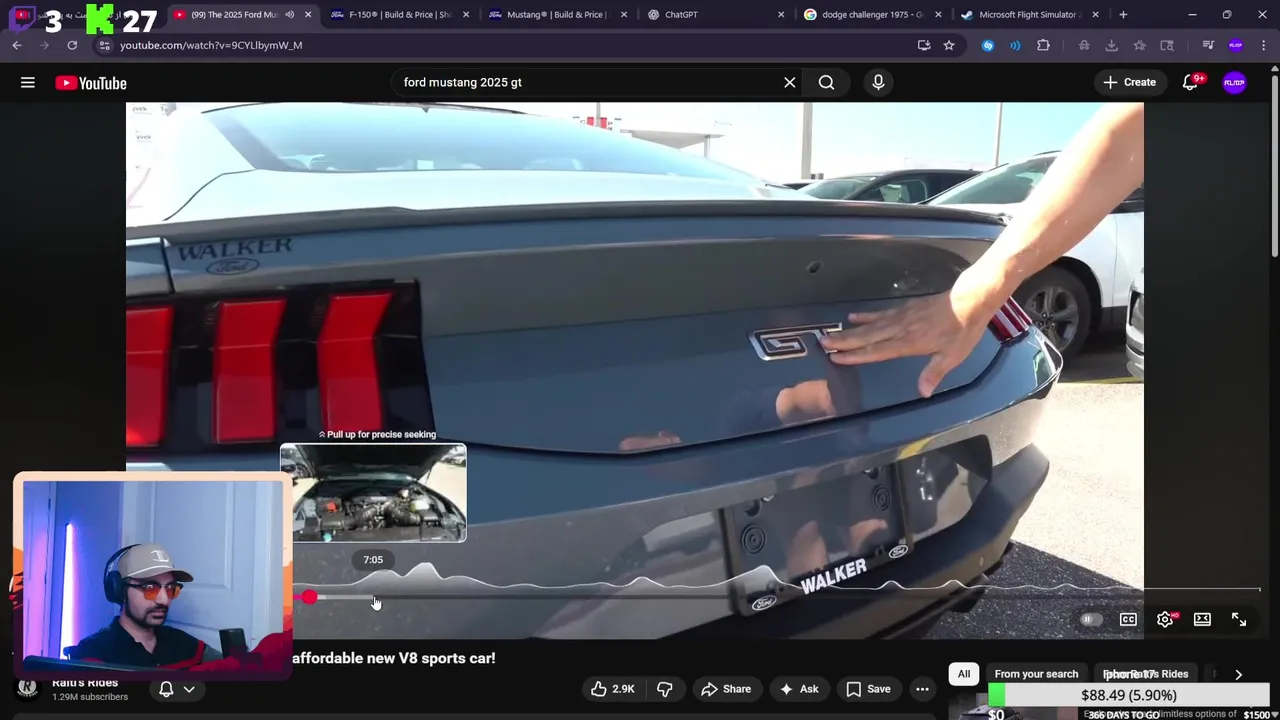
Task: Like the video with 2.9K likes
Action: 612,689
